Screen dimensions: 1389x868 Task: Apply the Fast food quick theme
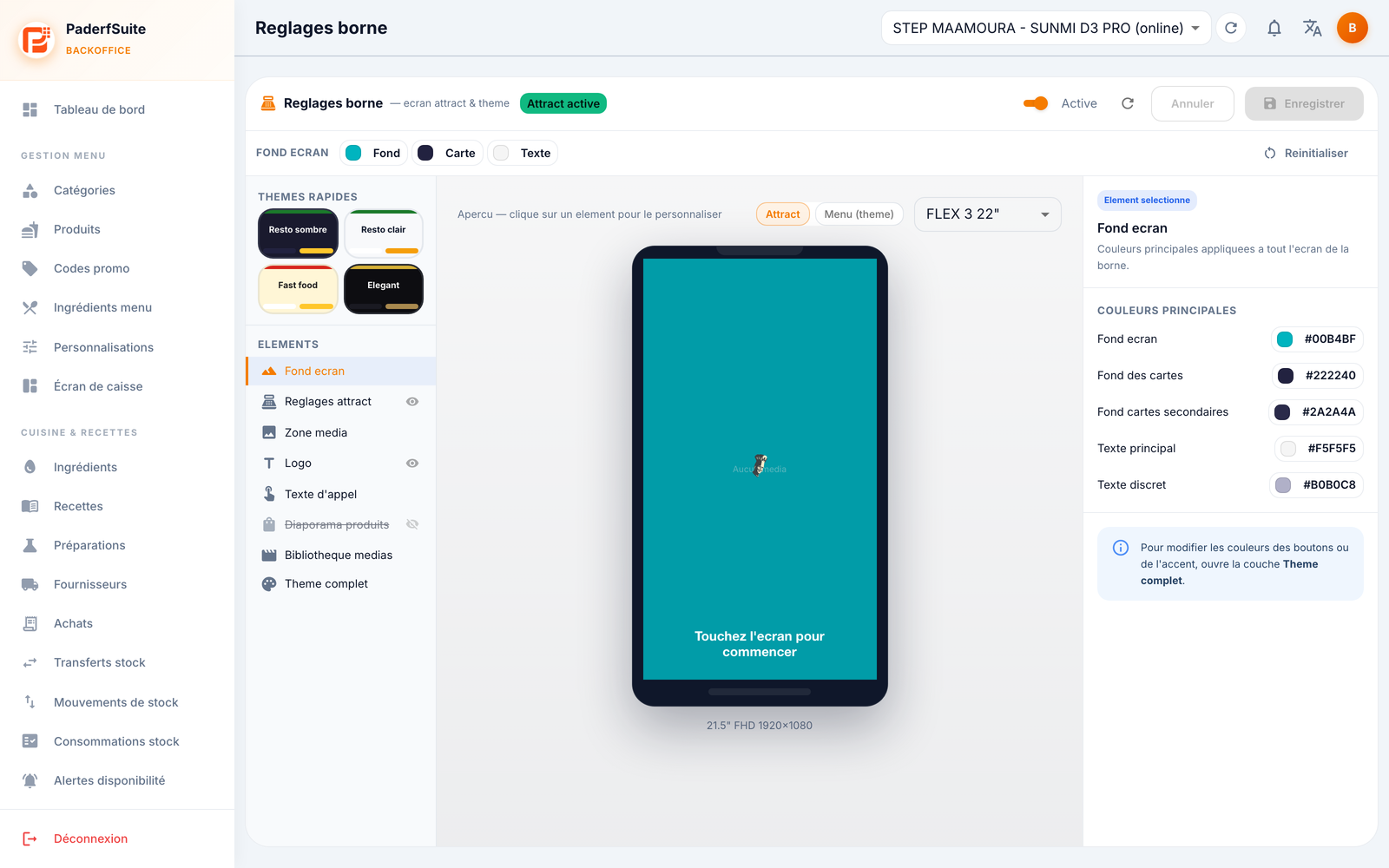click(x=298, y=289)
